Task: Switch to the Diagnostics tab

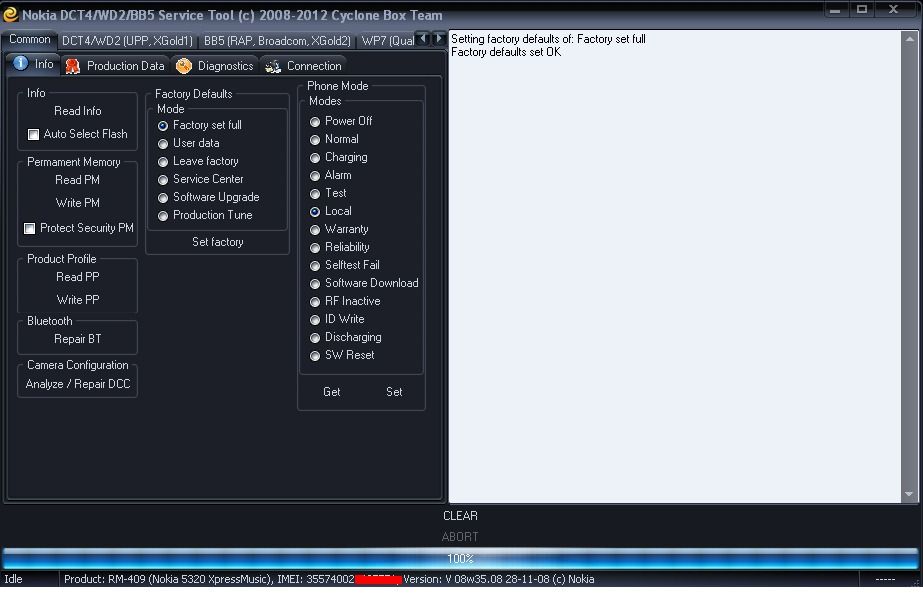Action: tap(214, 66)
